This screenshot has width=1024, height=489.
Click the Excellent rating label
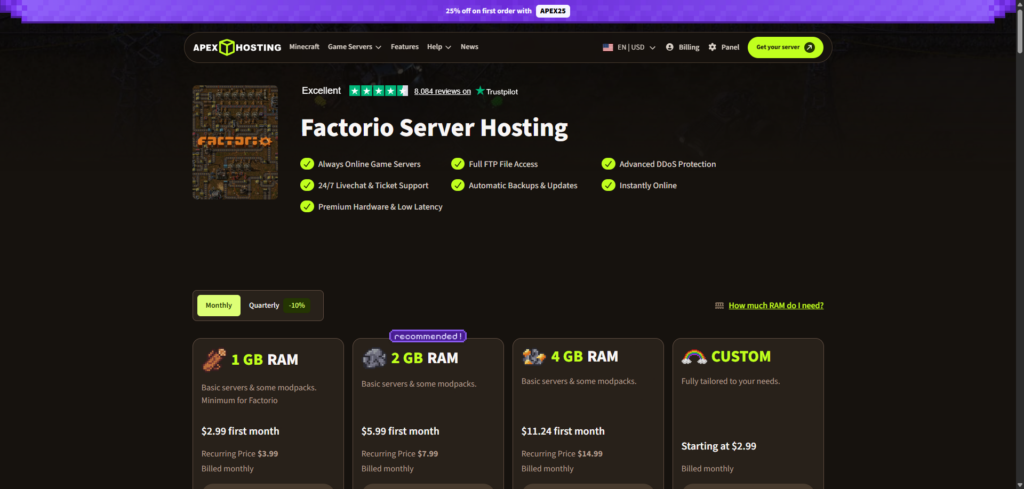coord(321,91)
